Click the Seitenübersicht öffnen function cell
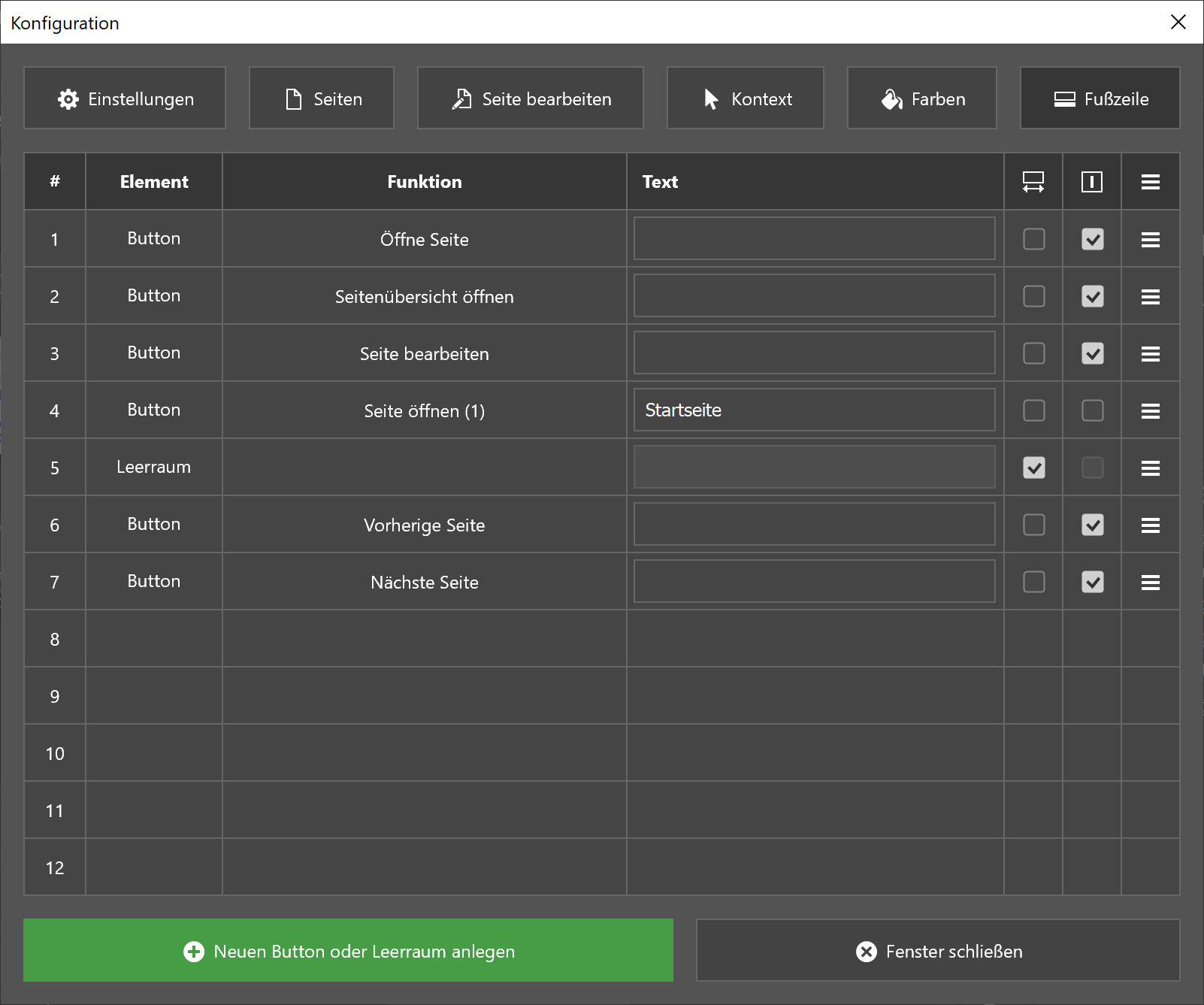Image resolution: width=1204 pixels, height=1005 pixels. 425,296
